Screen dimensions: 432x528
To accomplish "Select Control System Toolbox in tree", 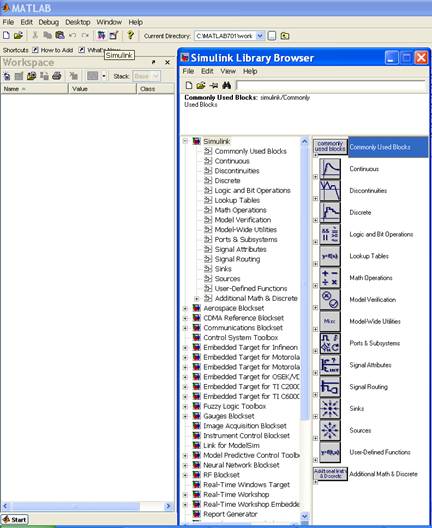I will (x=241, y=337).
